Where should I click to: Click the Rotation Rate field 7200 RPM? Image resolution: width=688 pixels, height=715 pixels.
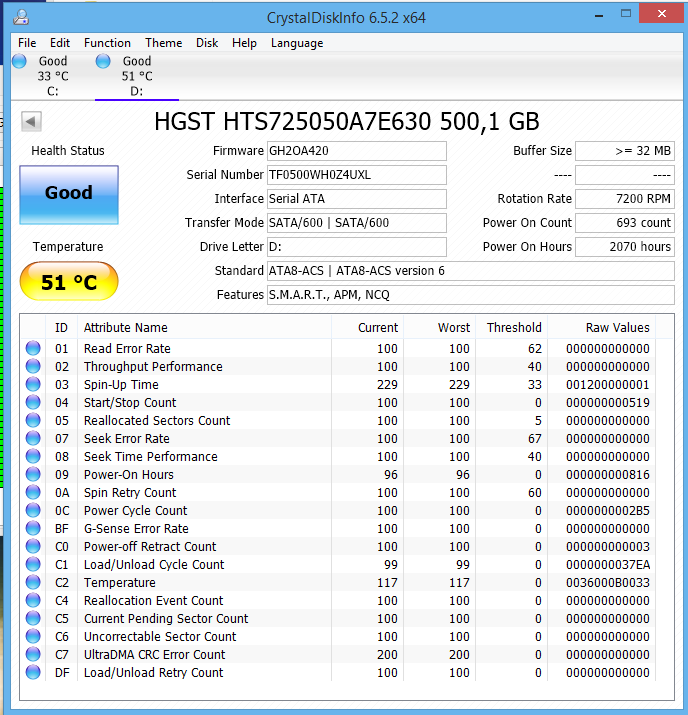coord(625,199)
